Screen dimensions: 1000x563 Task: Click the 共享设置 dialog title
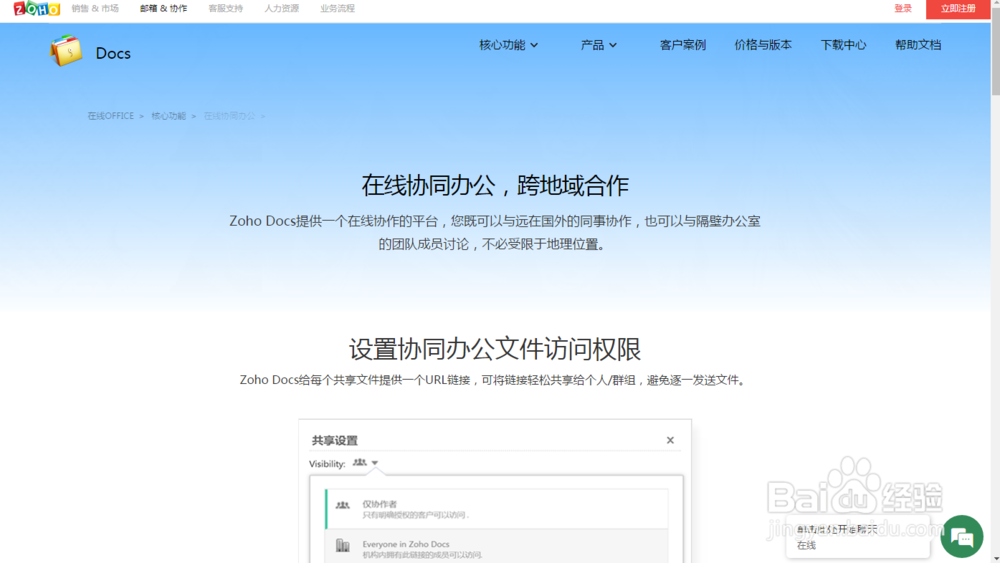click(x=335, y=441)
